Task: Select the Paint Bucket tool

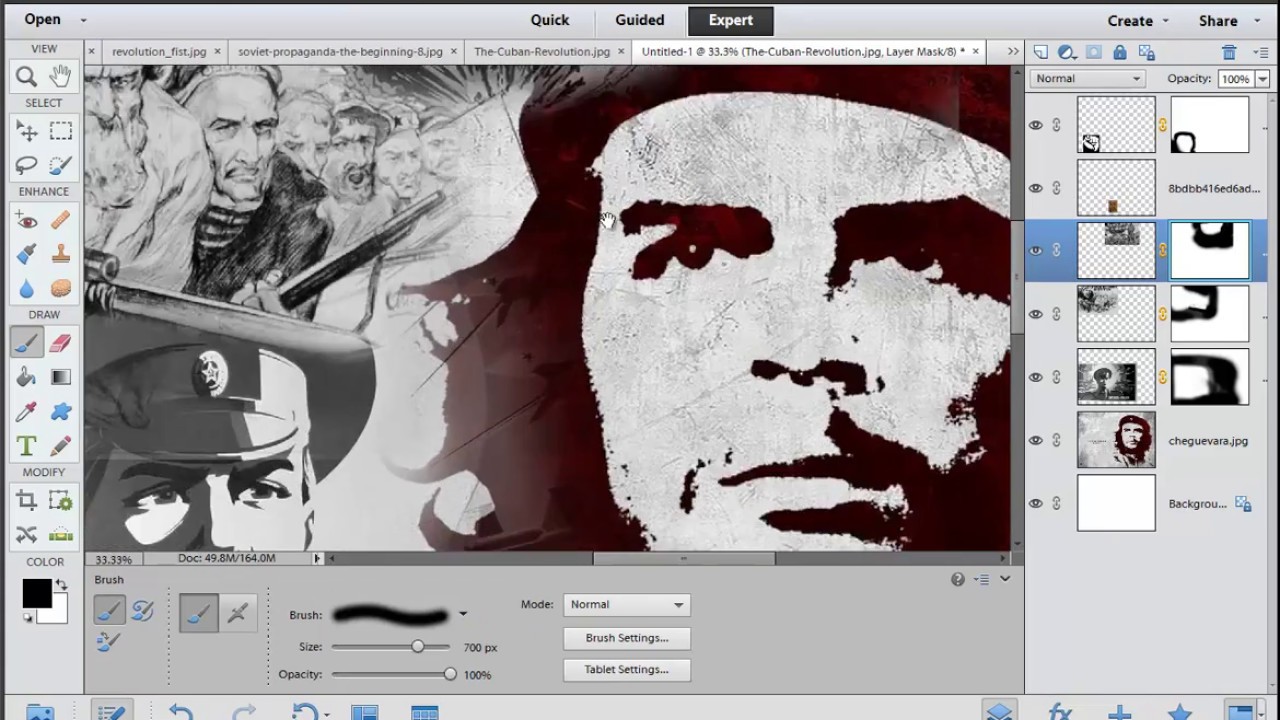Action: (27, 377)
